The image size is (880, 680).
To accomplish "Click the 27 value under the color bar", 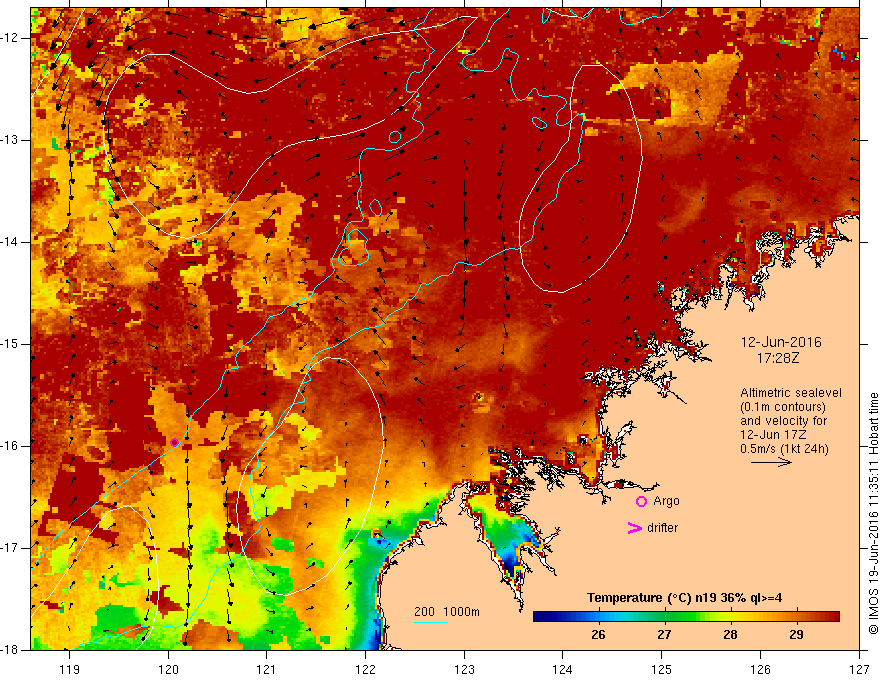I will tap(664, 635).
